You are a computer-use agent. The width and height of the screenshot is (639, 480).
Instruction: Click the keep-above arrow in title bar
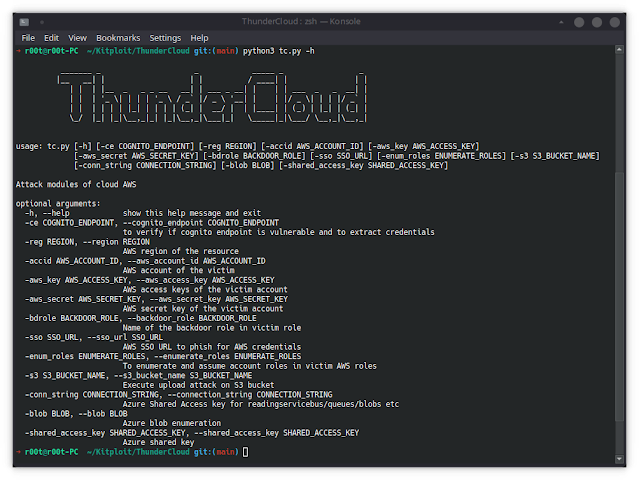tap(561, 22)
